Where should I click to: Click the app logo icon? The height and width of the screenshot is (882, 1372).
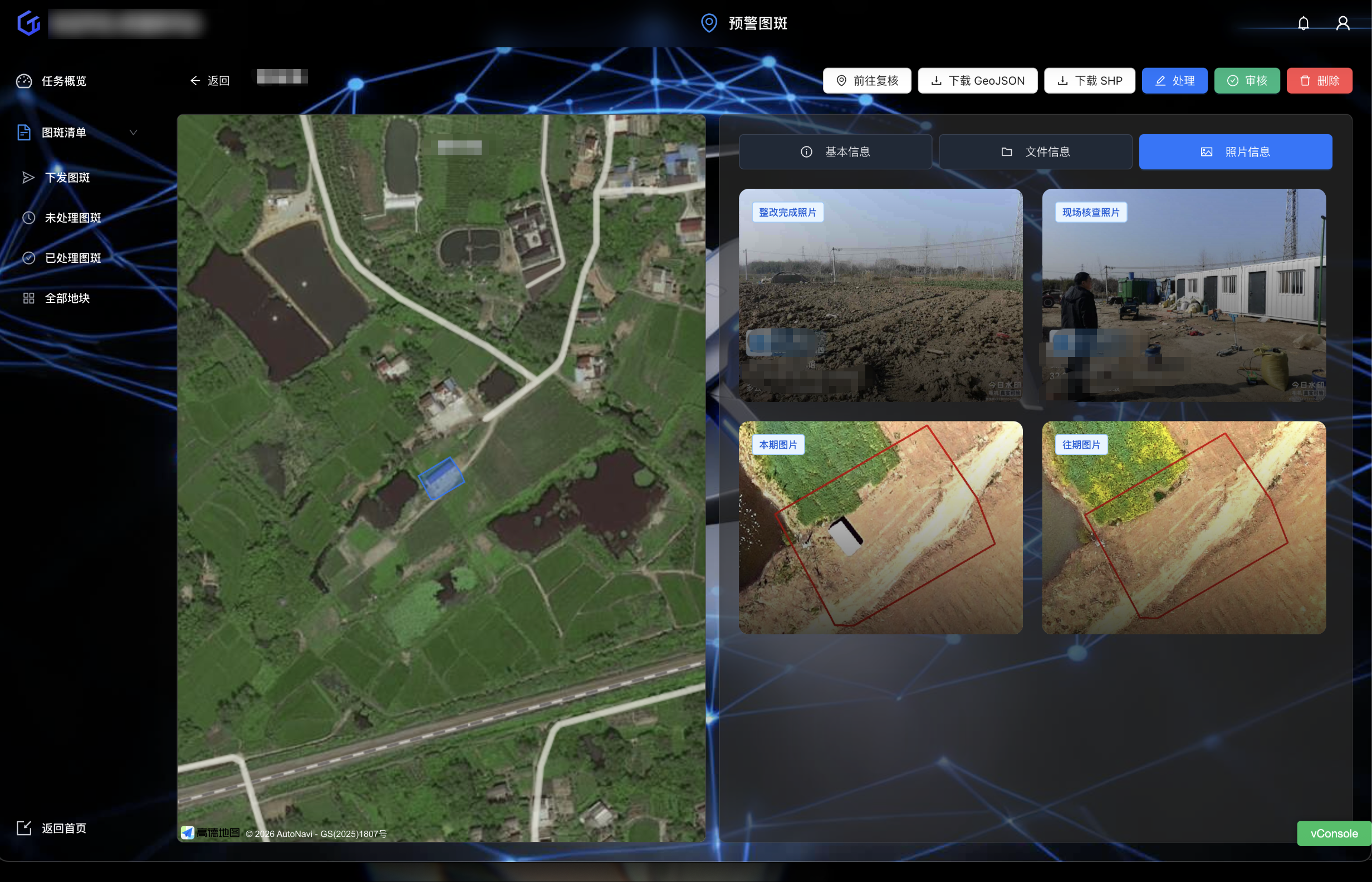pyautogui.click(x=28, y=23)
